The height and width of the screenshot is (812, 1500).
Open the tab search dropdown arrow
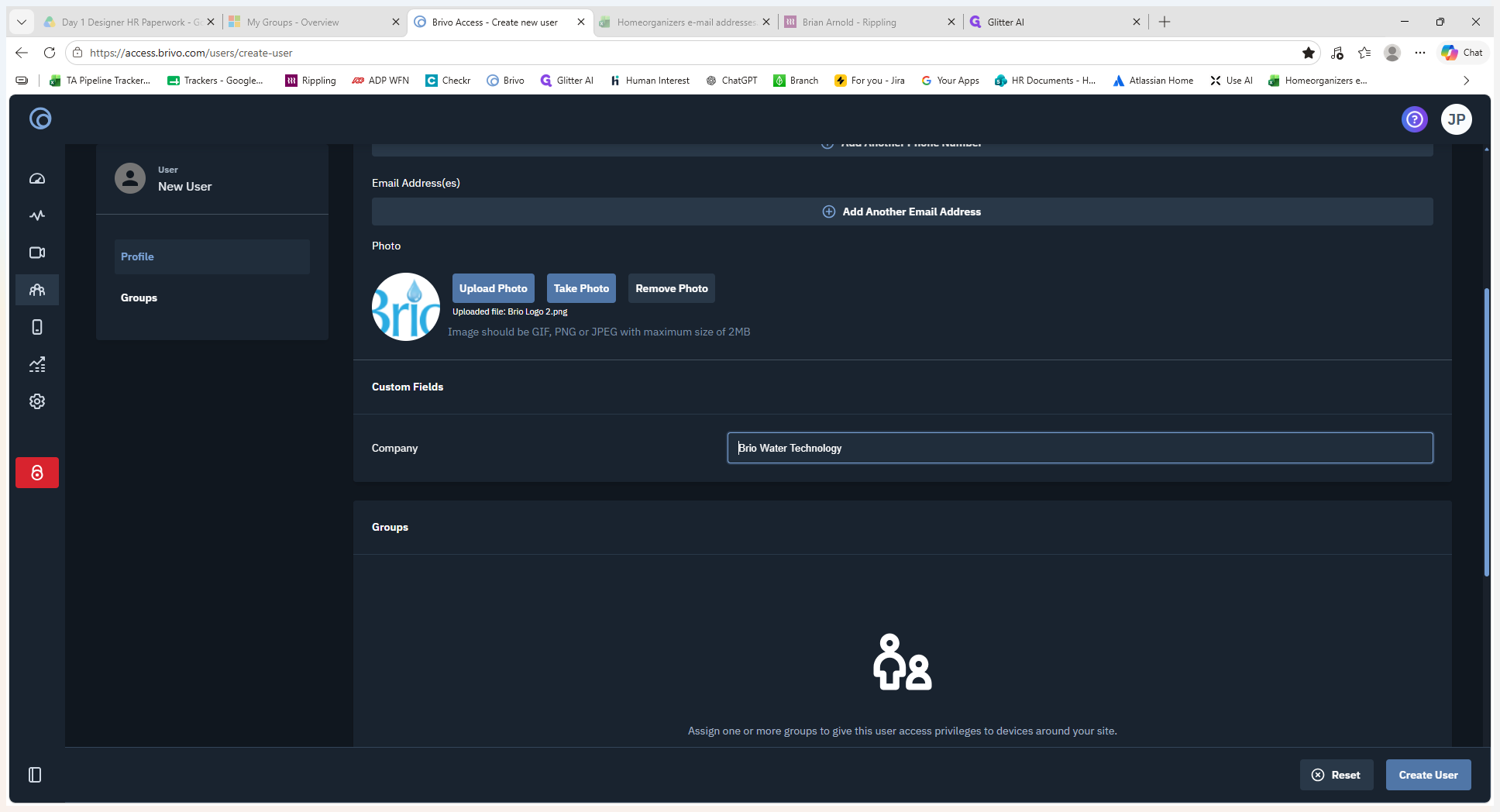pos(22,22)
